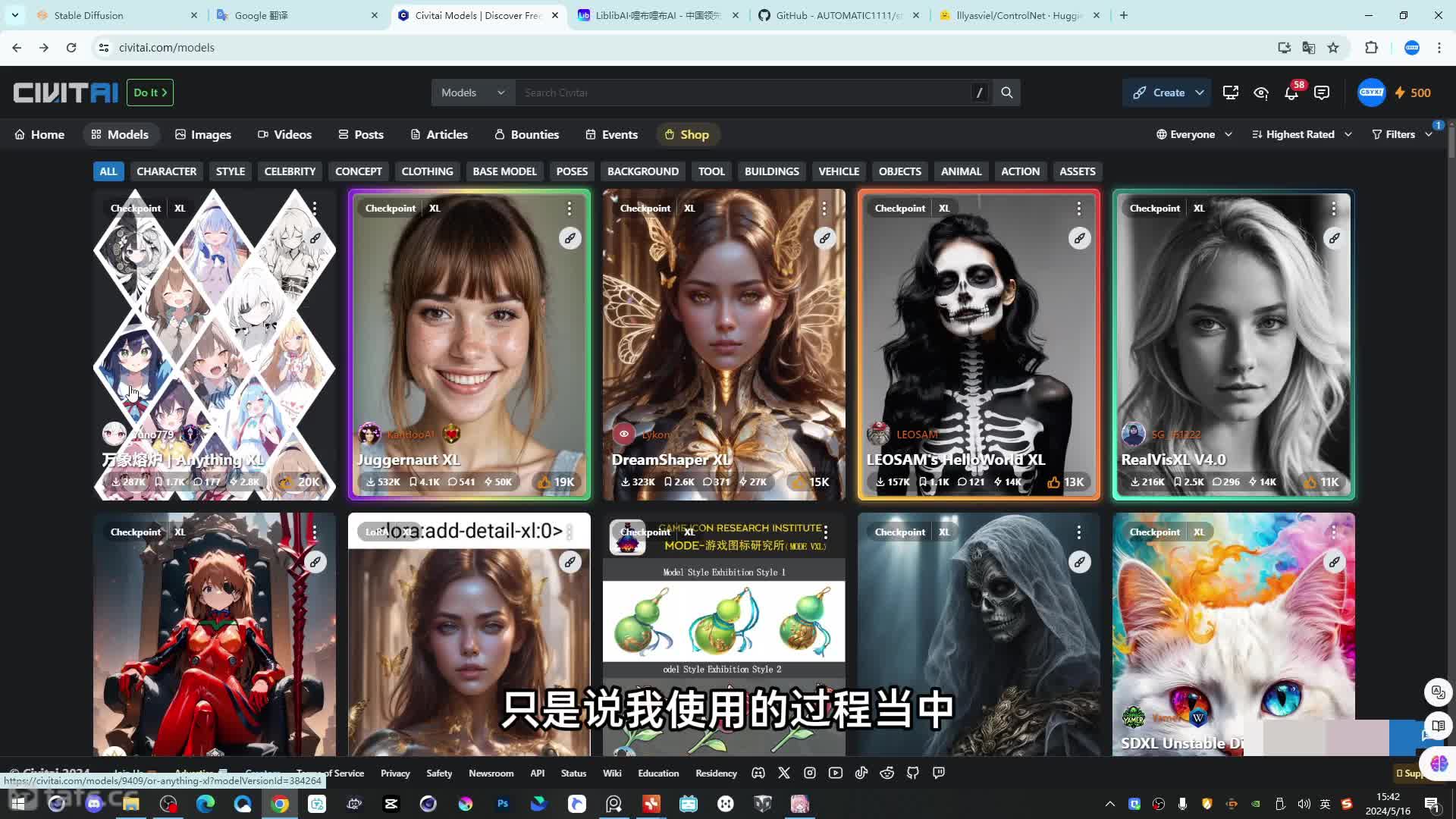
Task: Click the browser address bar URL
Action: pyautogui.click(x=167, y=48)
